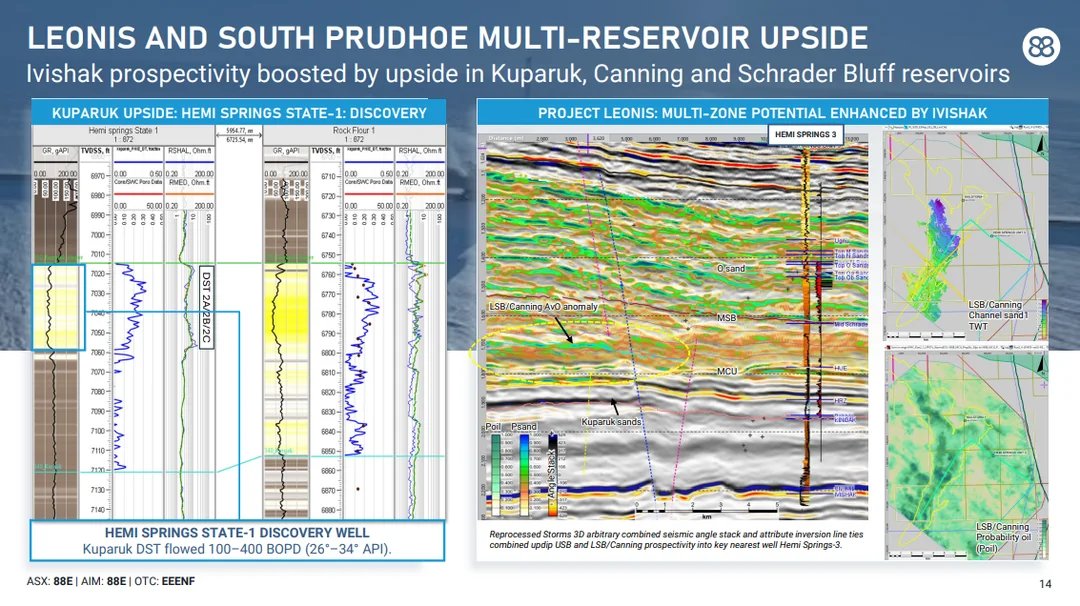Click the 'ASX: 88E | AIM: 88E | OTC: EEENF' footer
Screen dimensions: 1080x606
[111, 581]
